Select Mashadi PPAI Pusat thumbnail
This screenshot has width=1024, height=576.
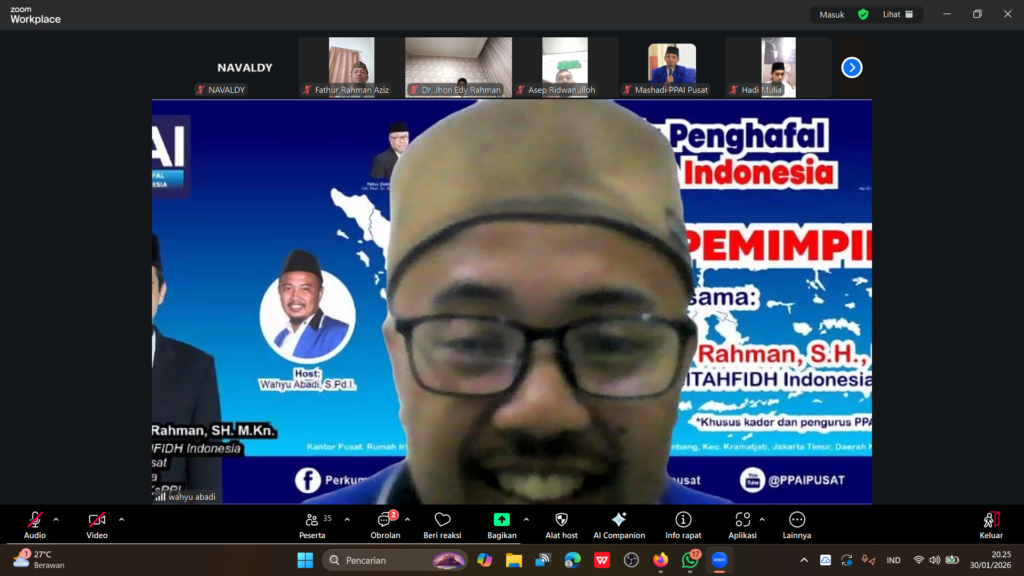pos(671,67)
